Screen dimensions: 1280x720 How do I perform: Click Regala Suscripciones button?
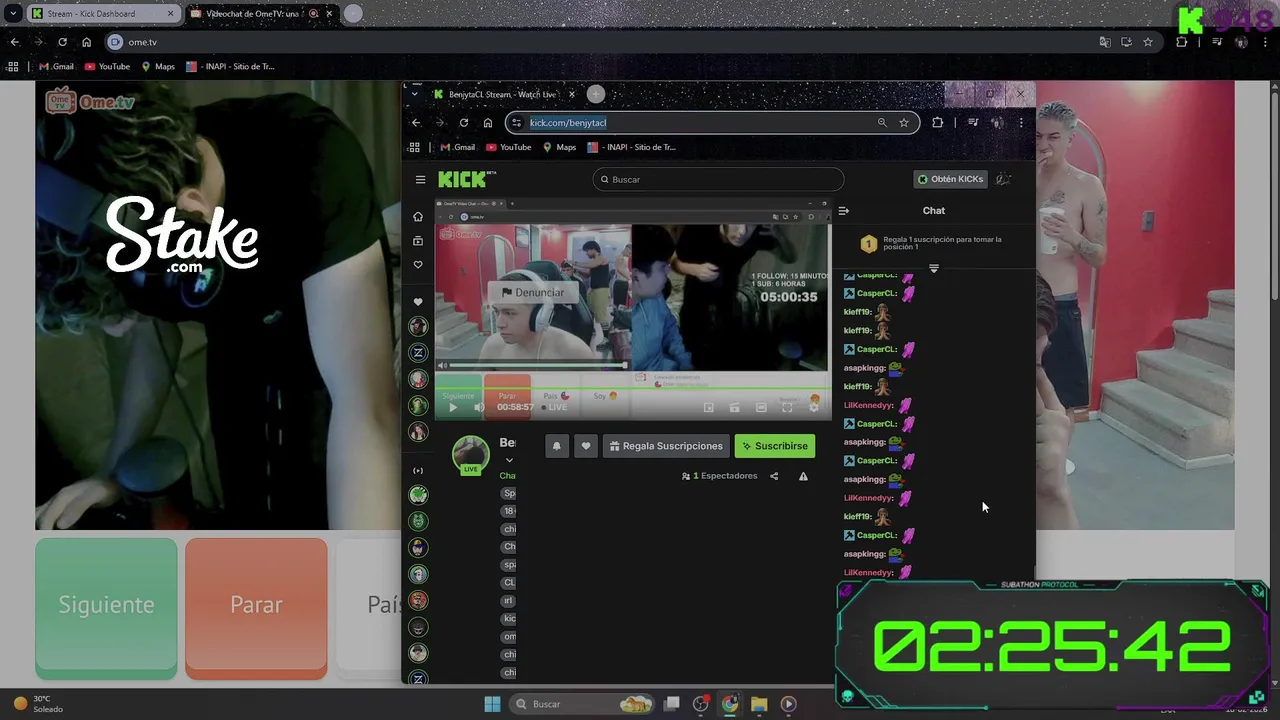click(x=666, y=446)
